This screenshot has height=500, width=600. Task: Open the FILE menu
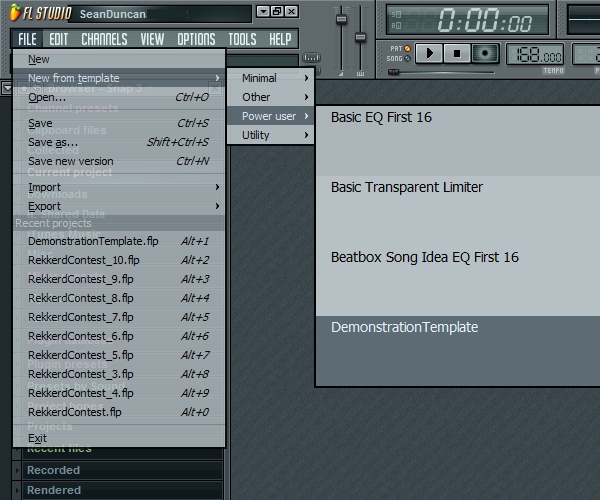click(27, 39)
